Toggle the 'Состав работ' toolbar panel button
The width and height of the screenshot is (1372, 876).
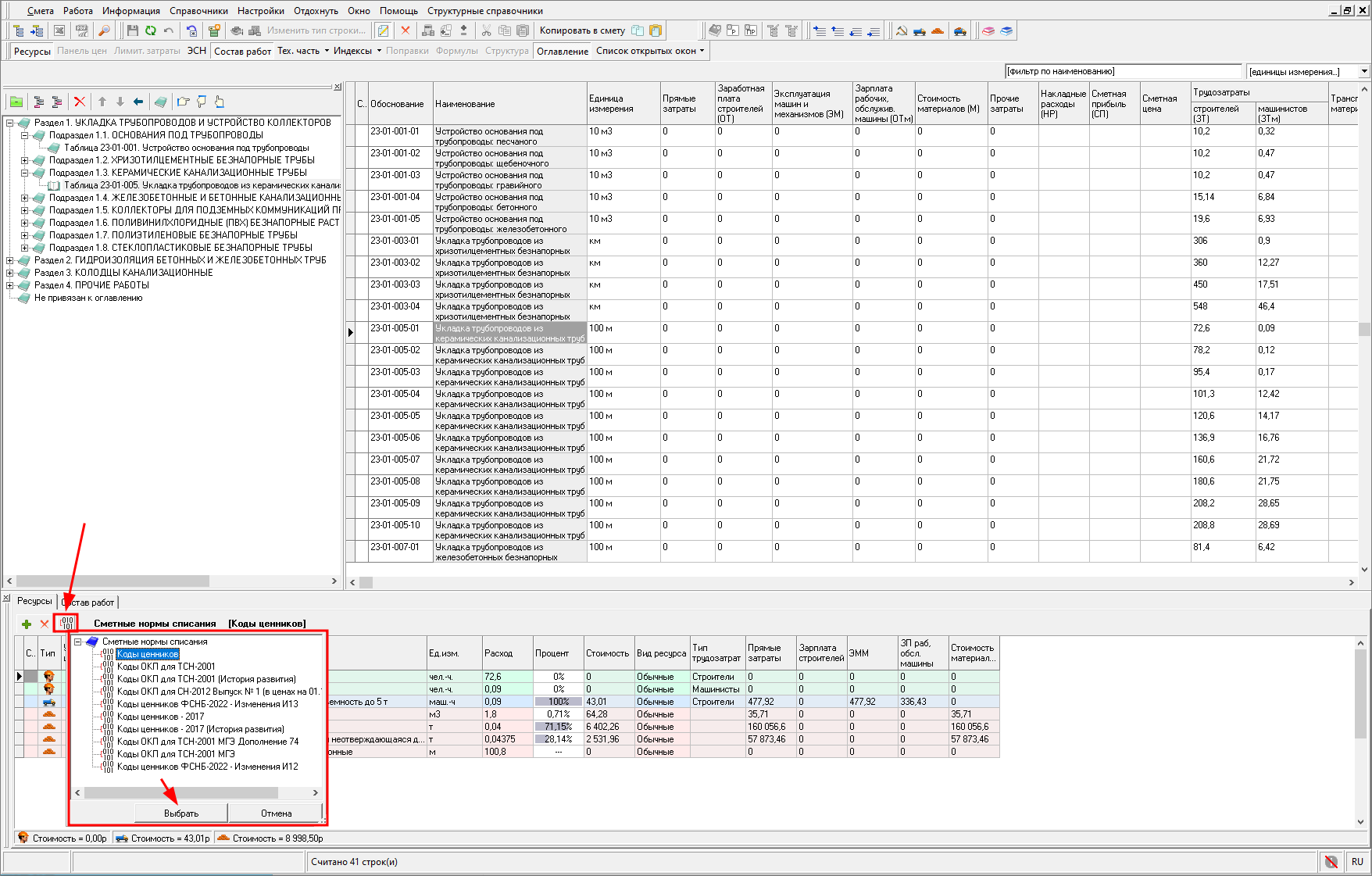pos(243,51)
